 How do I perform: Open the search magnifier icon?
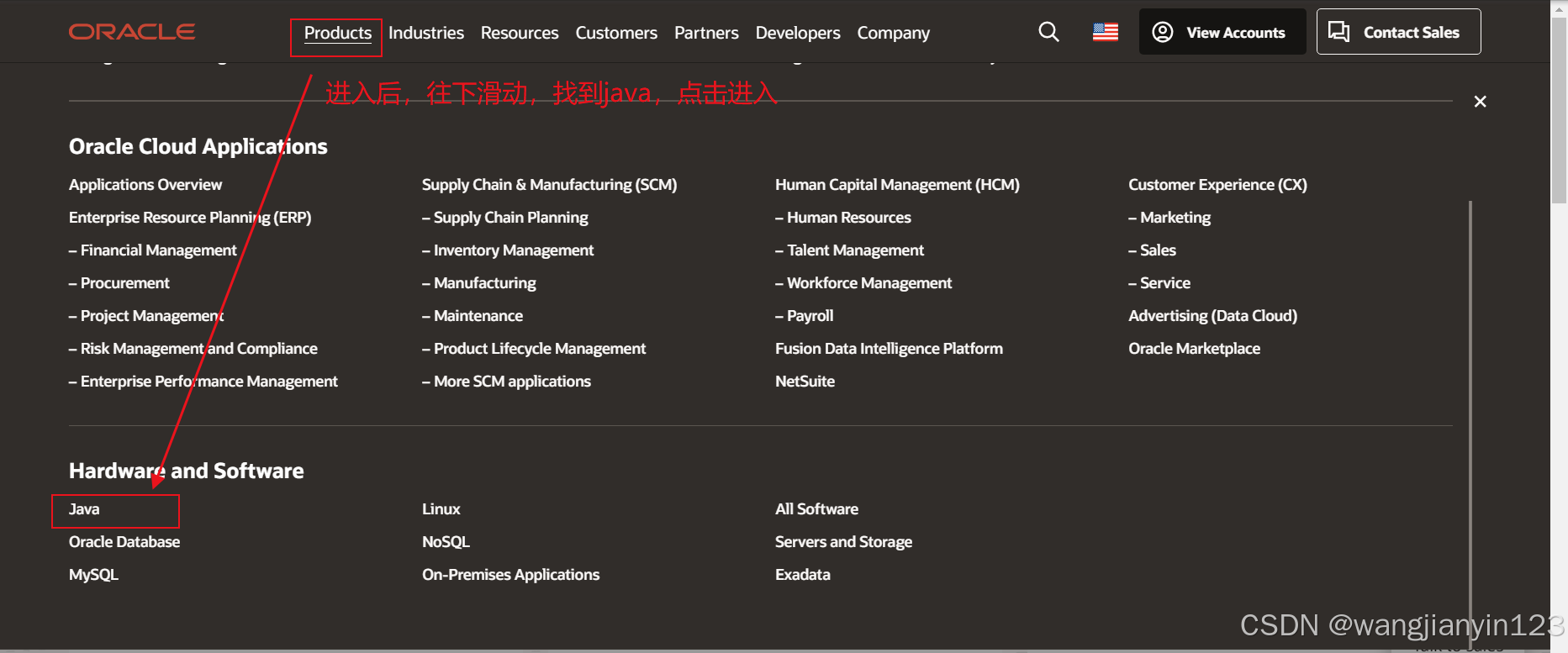tap(1048, 32)
